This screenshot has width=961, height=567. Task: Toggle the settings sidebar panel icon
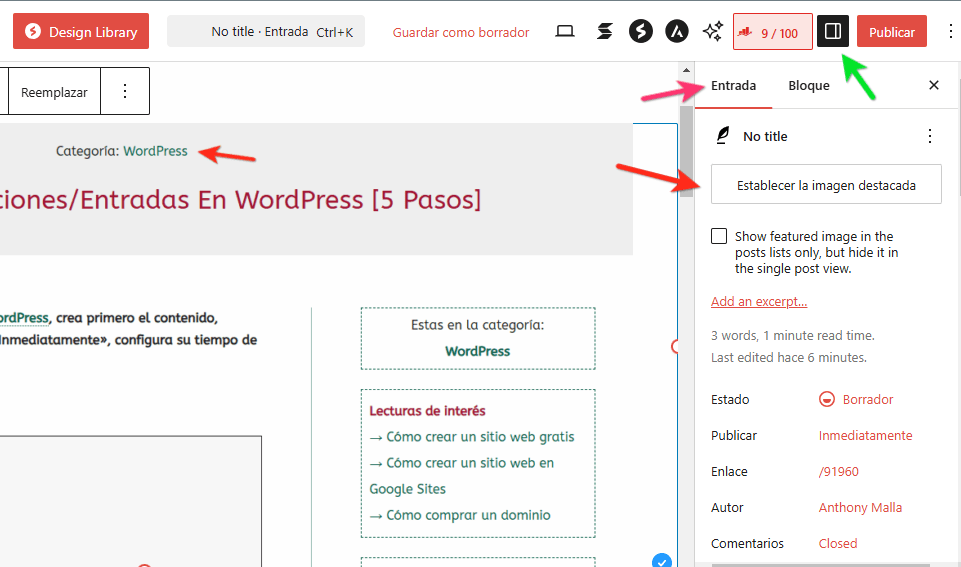(833, 31)
